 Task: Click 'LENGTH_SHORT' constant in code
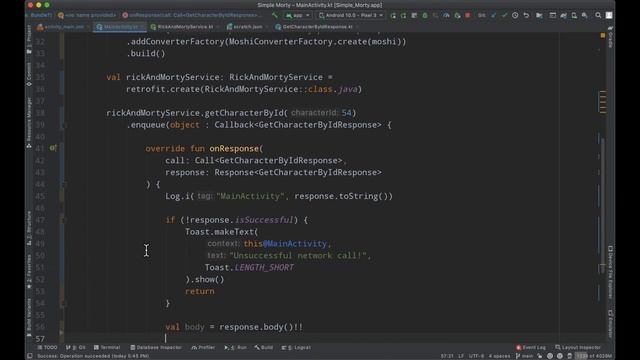coord(264,268)
